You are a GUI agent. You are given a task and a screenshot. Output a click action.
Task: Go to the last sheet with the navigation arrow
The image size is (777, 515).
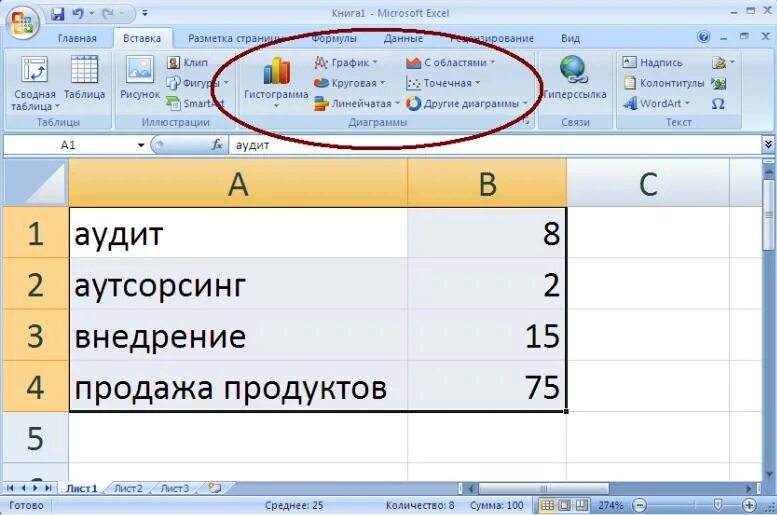pos(49,488)
